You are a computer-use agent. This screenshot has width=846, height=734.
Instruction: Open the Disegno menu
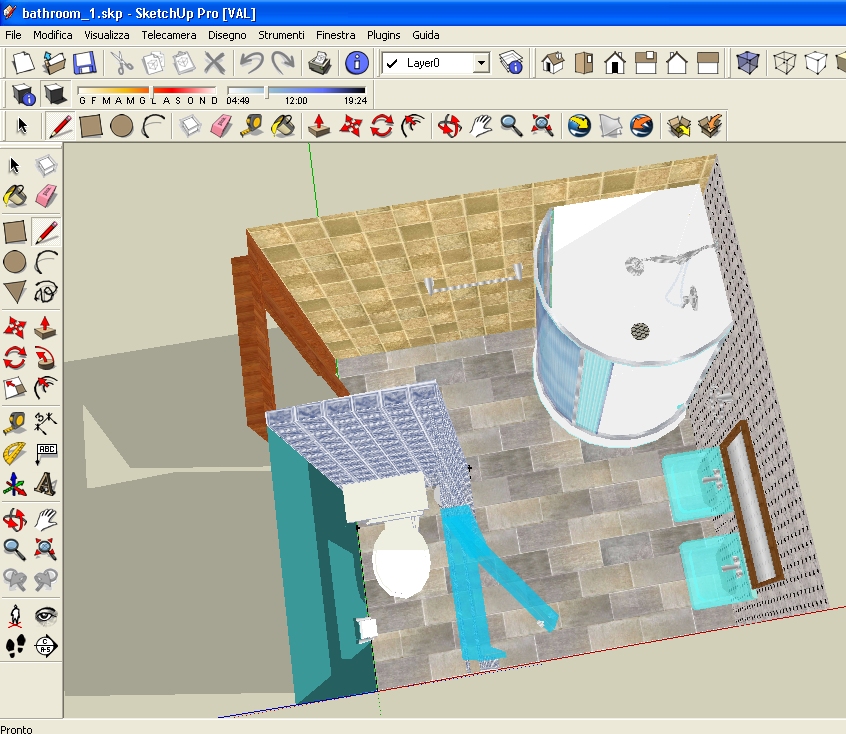227,35
